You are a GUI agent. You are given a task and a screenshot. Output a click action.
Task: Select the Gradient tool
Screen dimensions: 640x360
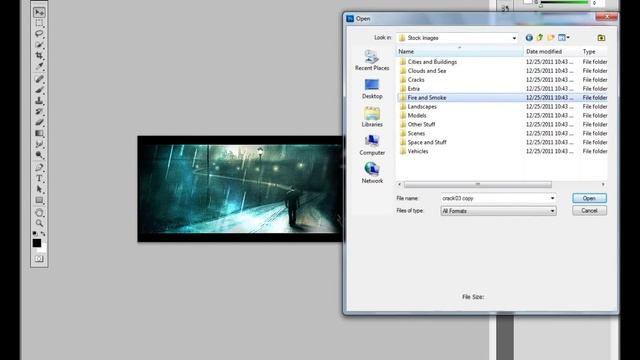pos(39,133)
